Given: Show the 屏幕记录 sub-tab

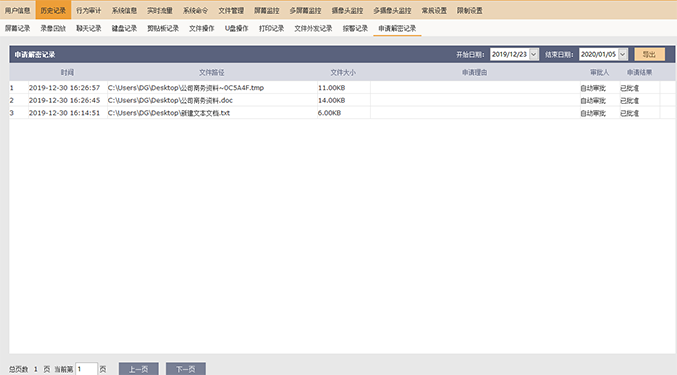Looking at the screenshot, I should tap(18, 28).
